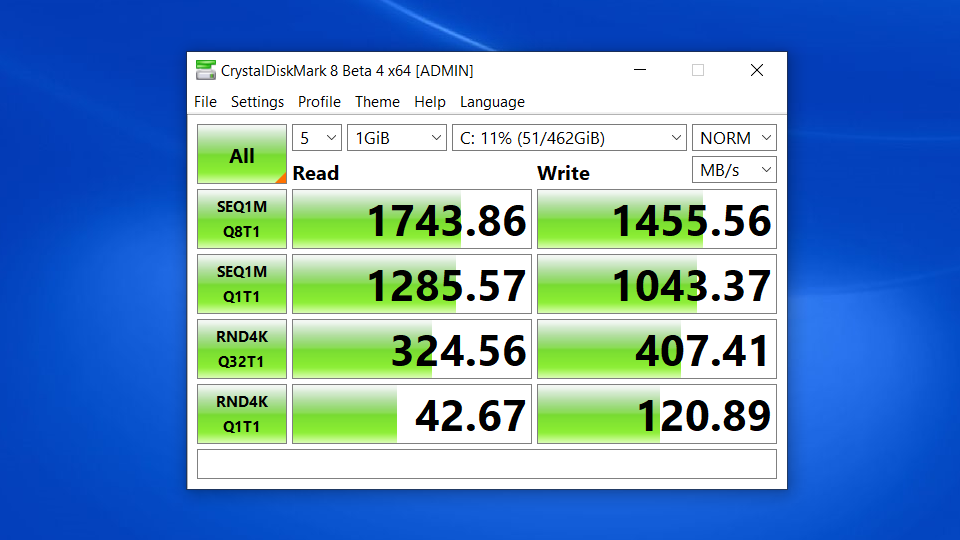The width and height of the screenshot is (960, 540).
Task: Click the RND4K Q1T1 read result 42.67
Action: click(412, 414)
